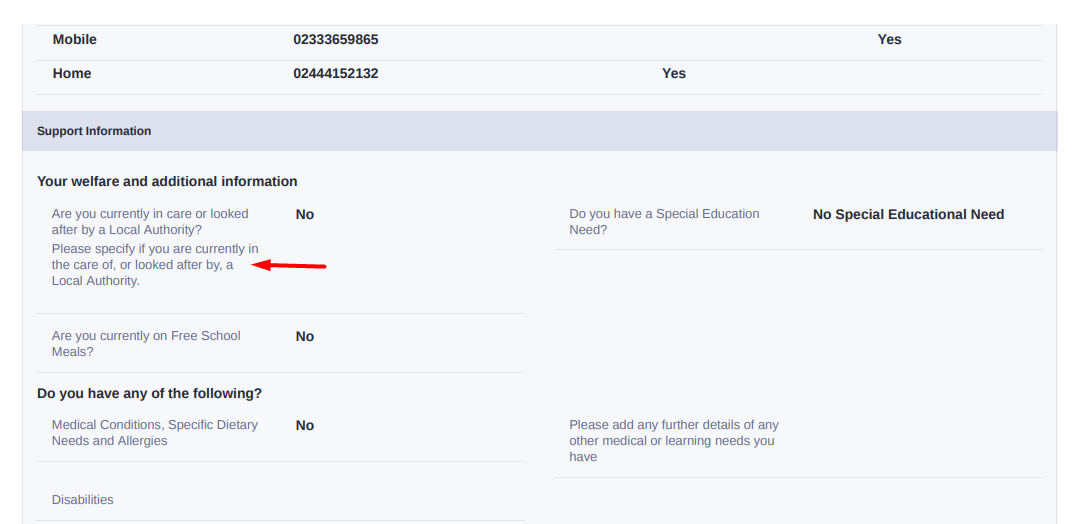Click the Home row label
Screen dimensions: 1080x524
point(72,74)
